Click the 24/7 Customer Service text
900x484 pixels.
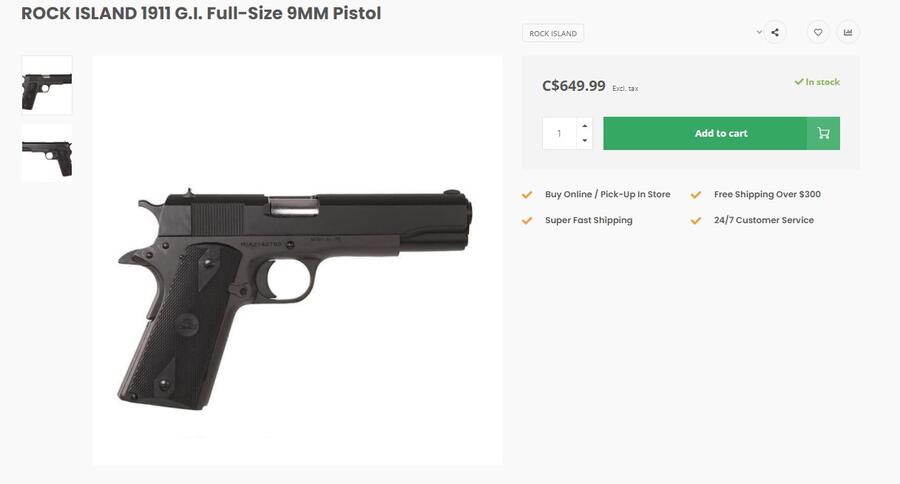coord(763,220)
